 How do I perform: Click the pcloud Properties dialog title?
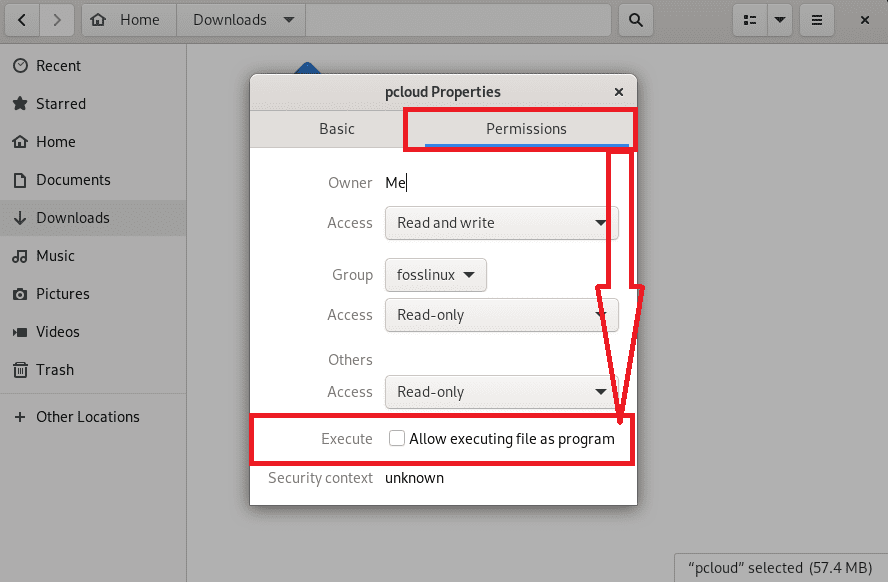tap(443, 92)
